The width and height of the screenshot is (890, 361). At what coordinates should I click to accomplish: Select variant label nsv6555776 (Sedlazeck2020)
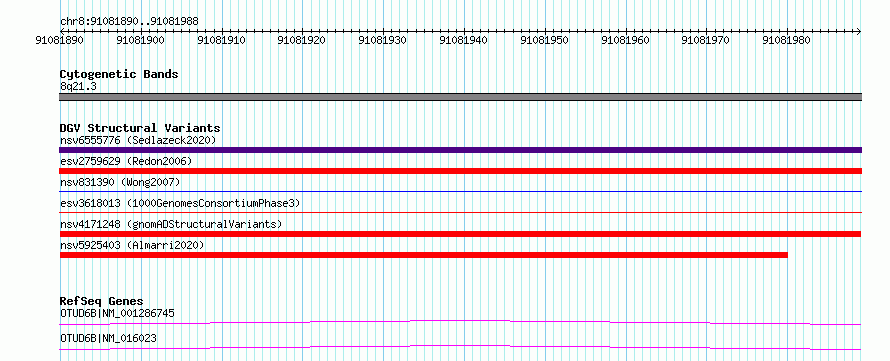coord(138,140)
